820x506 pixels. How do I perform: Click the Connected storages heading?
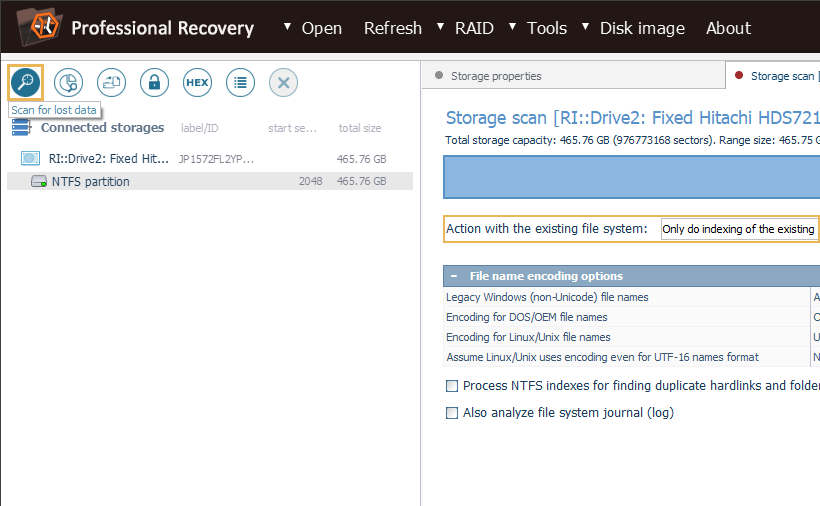(x=102, y=128)
